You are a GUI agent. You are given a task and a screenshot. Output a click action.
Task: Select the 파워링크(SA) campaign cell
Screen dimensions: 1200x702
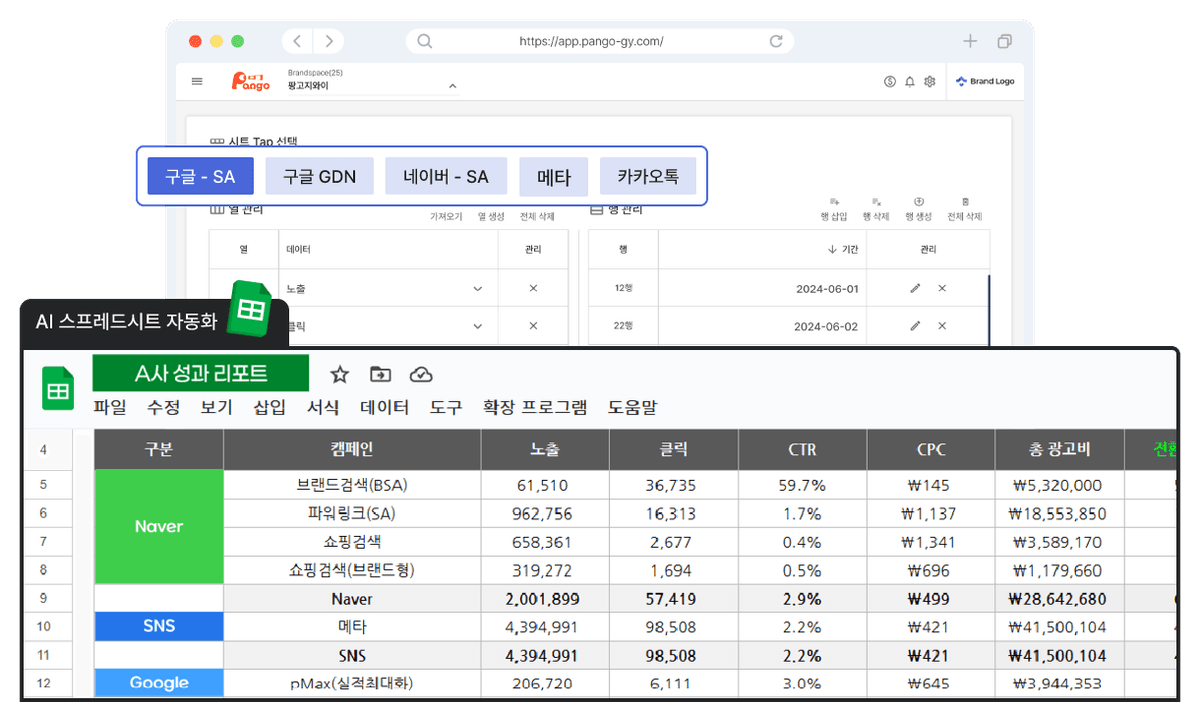click(x=352, y=513)
